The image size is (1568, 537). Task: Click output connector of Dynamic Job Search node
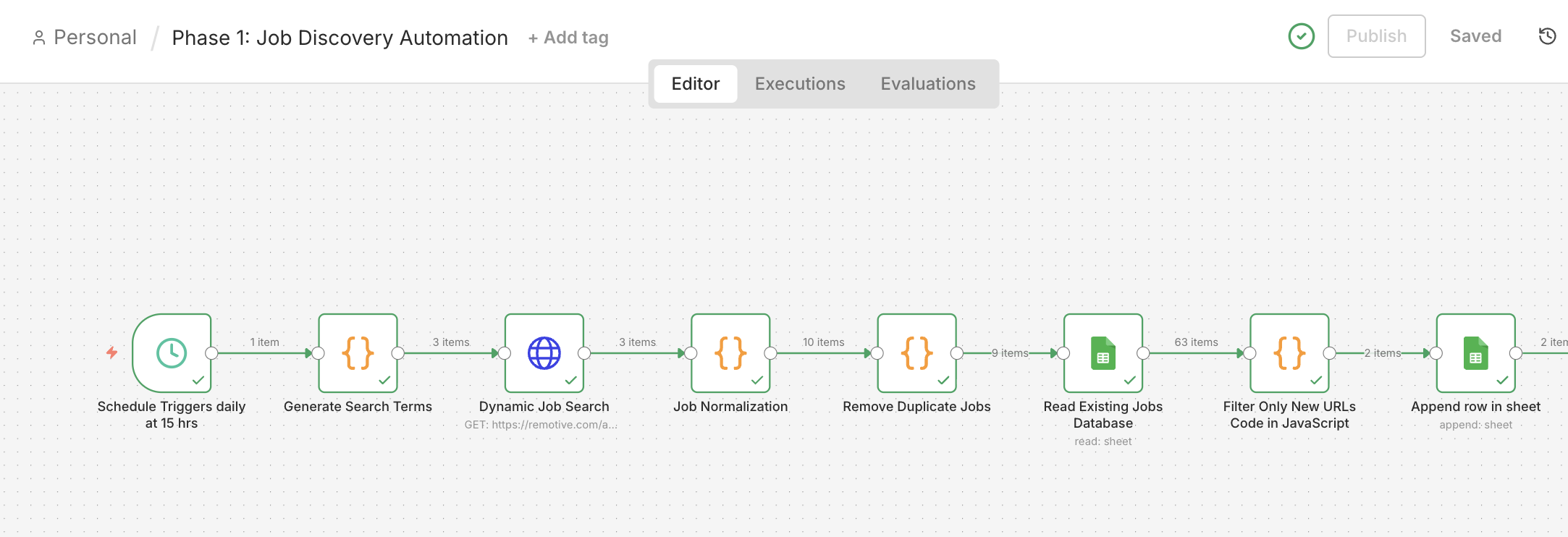584,353
